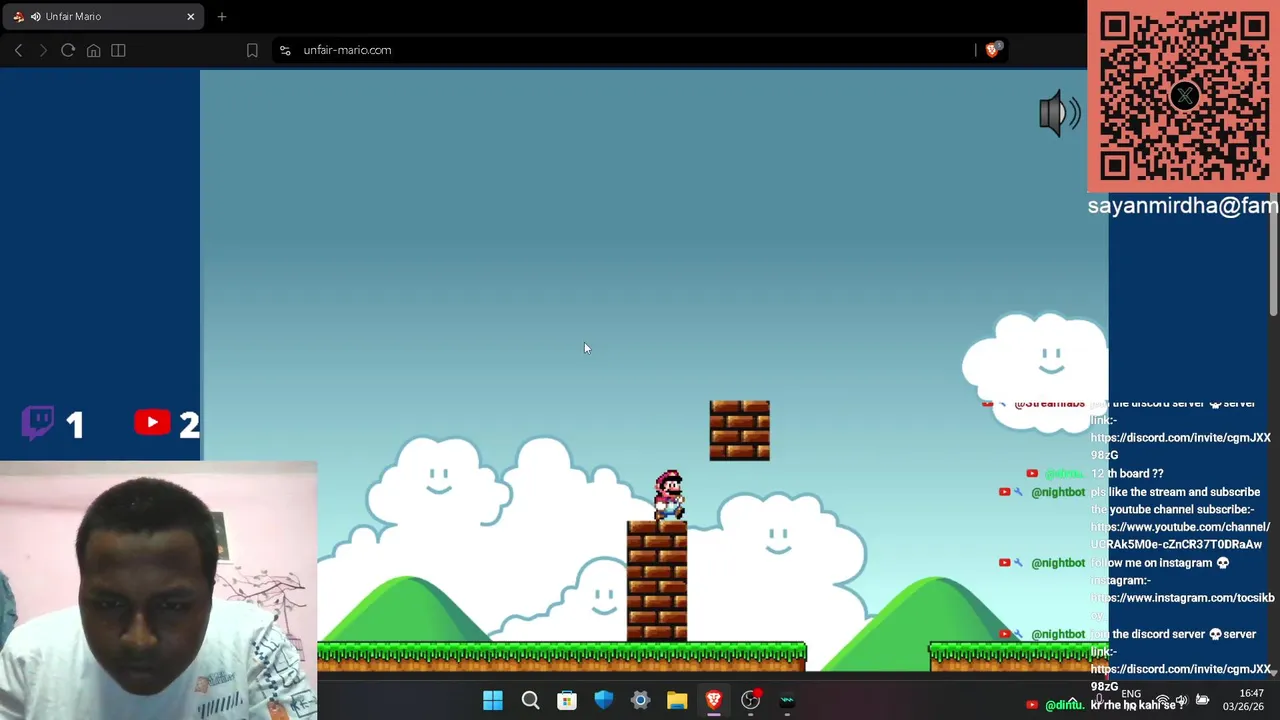
Task: Click the browser forward arrow
Action: click(43, 50)
